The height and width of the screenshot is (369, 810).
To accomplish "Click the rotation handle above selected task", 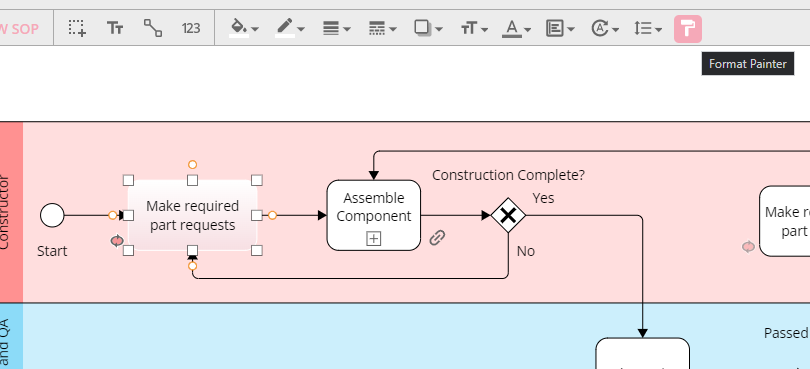I will [x=192, y=164].
